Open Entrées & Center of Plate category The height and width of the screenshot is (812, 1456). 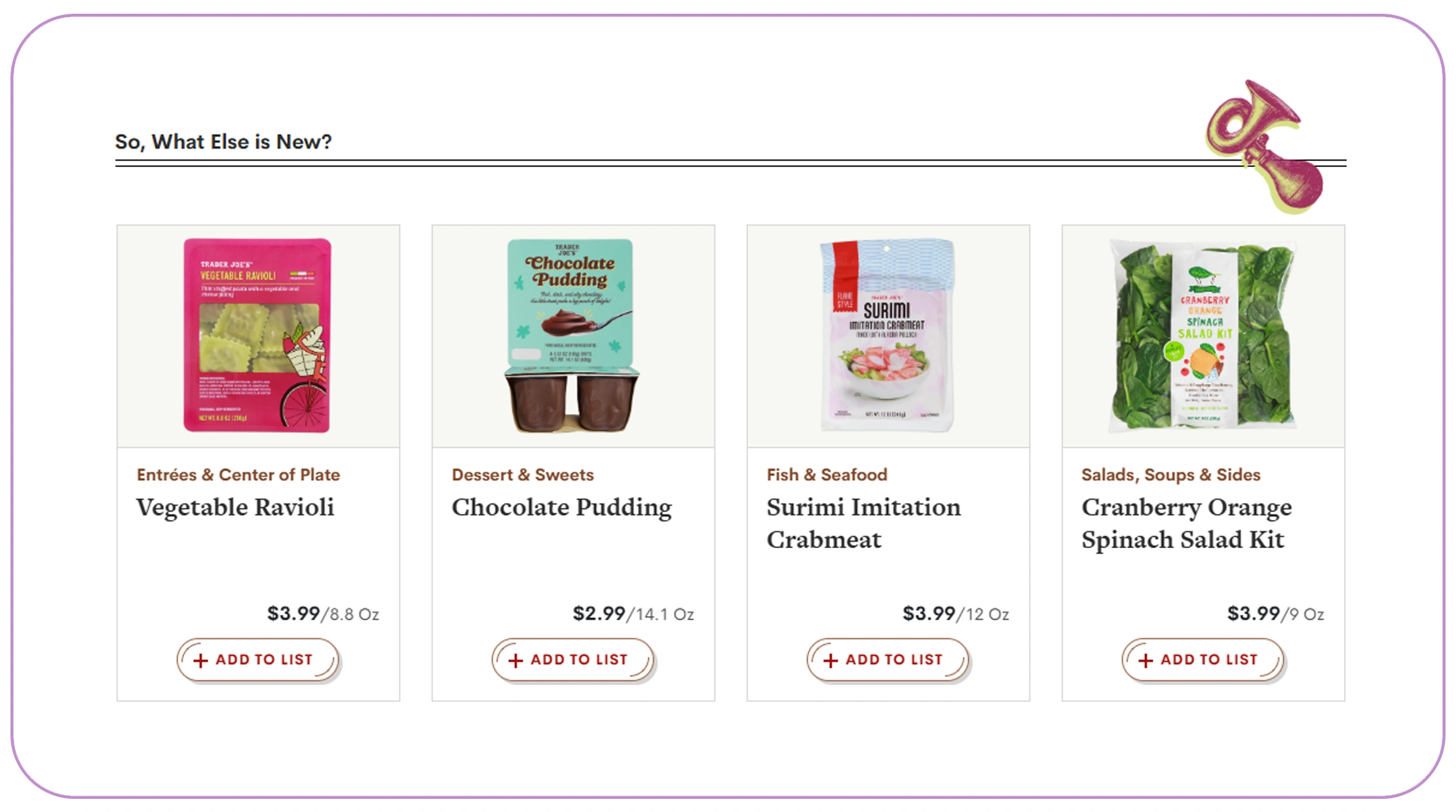pos(238,475)
